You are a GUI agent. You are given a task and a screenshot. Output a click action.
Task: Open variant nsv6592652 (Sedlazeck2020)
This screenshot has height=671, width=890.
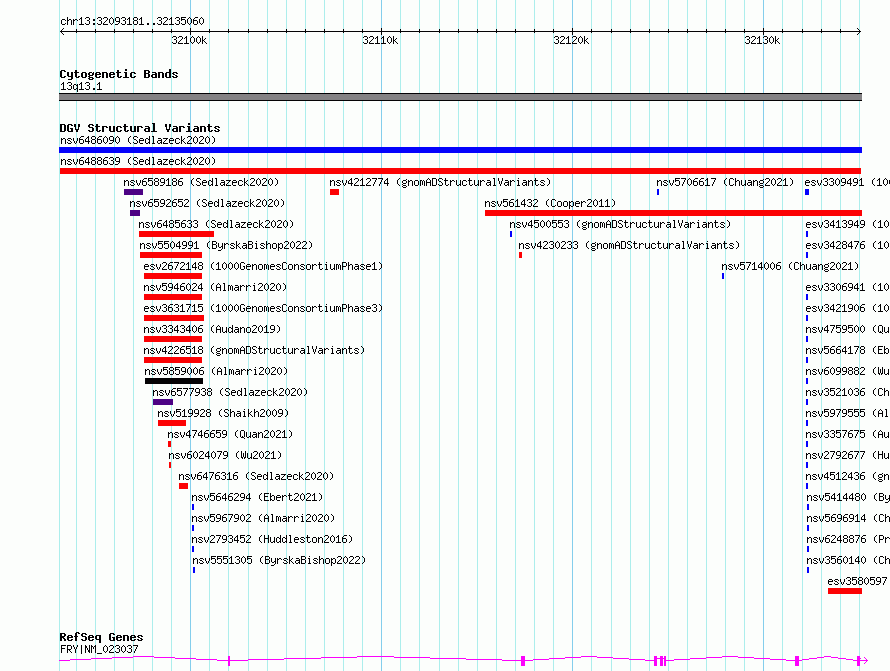pyautogui.click(x=207, y=203)
